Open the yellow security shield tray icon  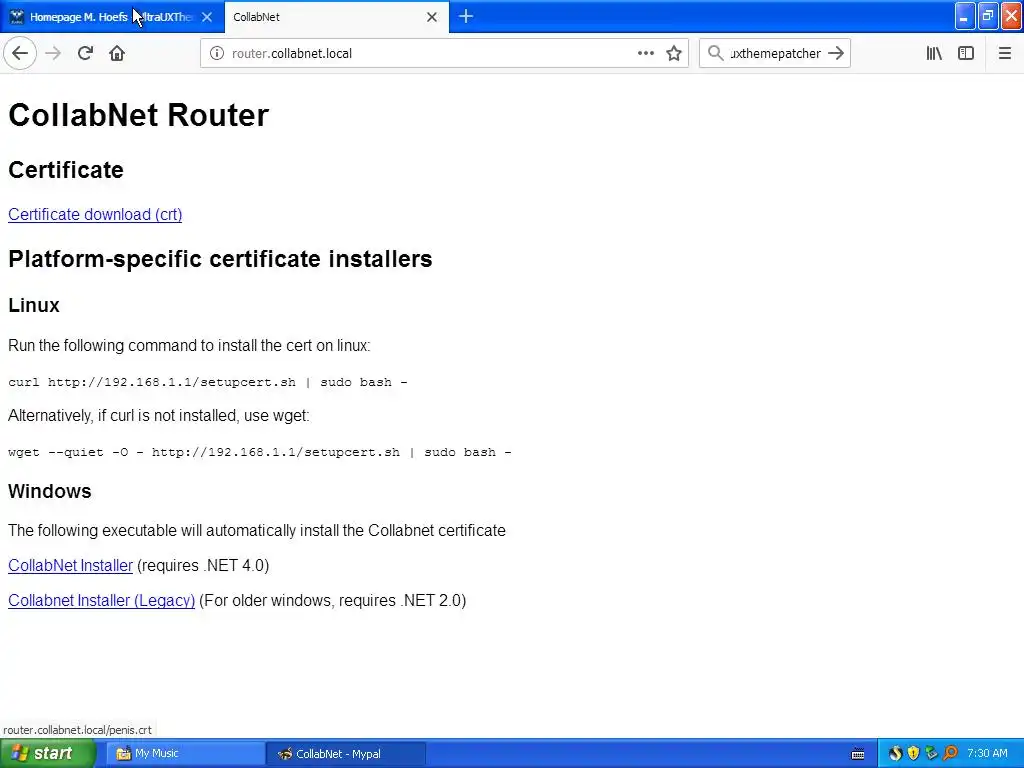tap(913, 754)
